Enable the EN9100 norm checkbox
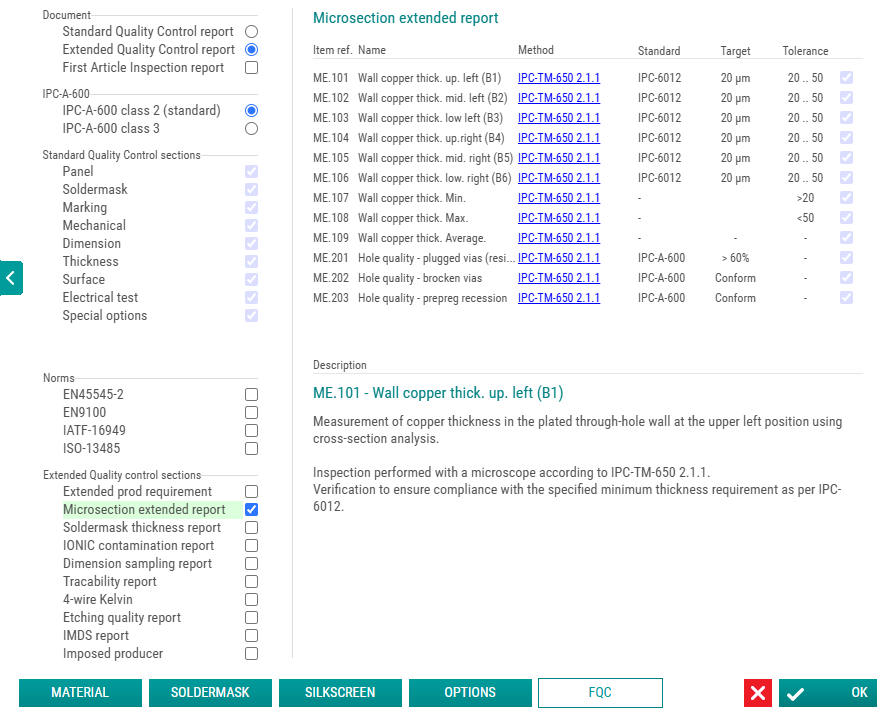Image resolution: width=884 pixels, height=719 pixels. 251,413
